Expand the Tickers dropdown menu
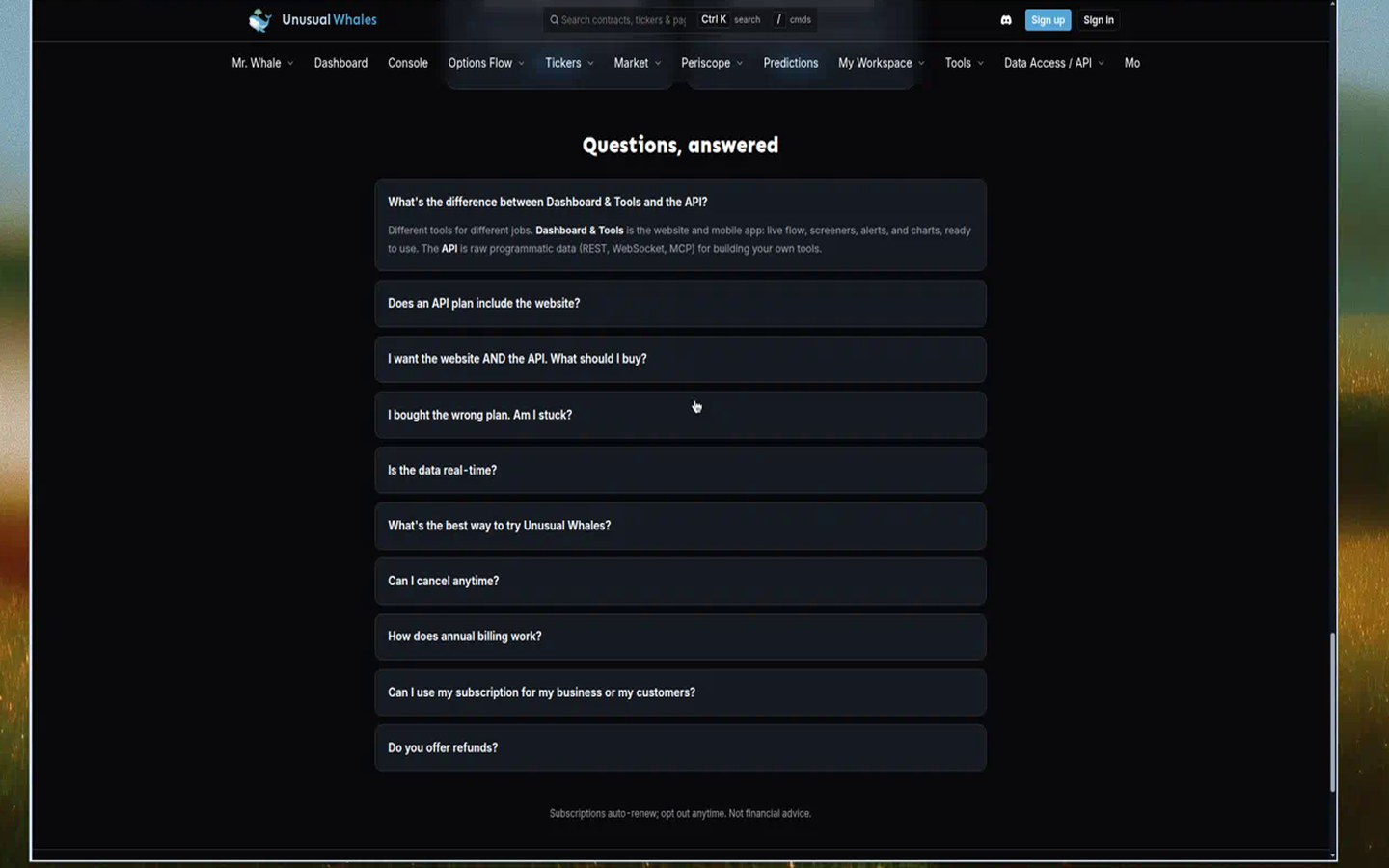Image resolution: width=1389 pixels, height=868 pixels. [x=569, y=63]
